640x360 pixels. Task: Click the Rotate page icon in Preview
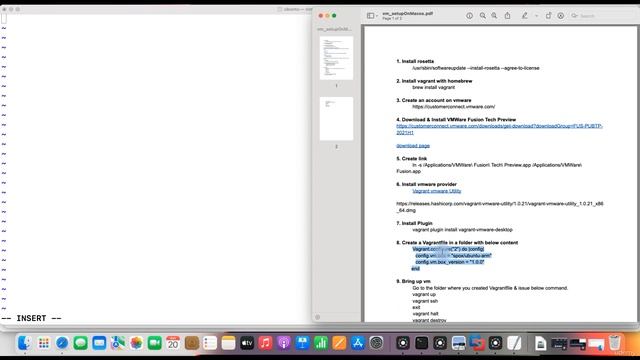pyautogui.click(x=548, y=16)
